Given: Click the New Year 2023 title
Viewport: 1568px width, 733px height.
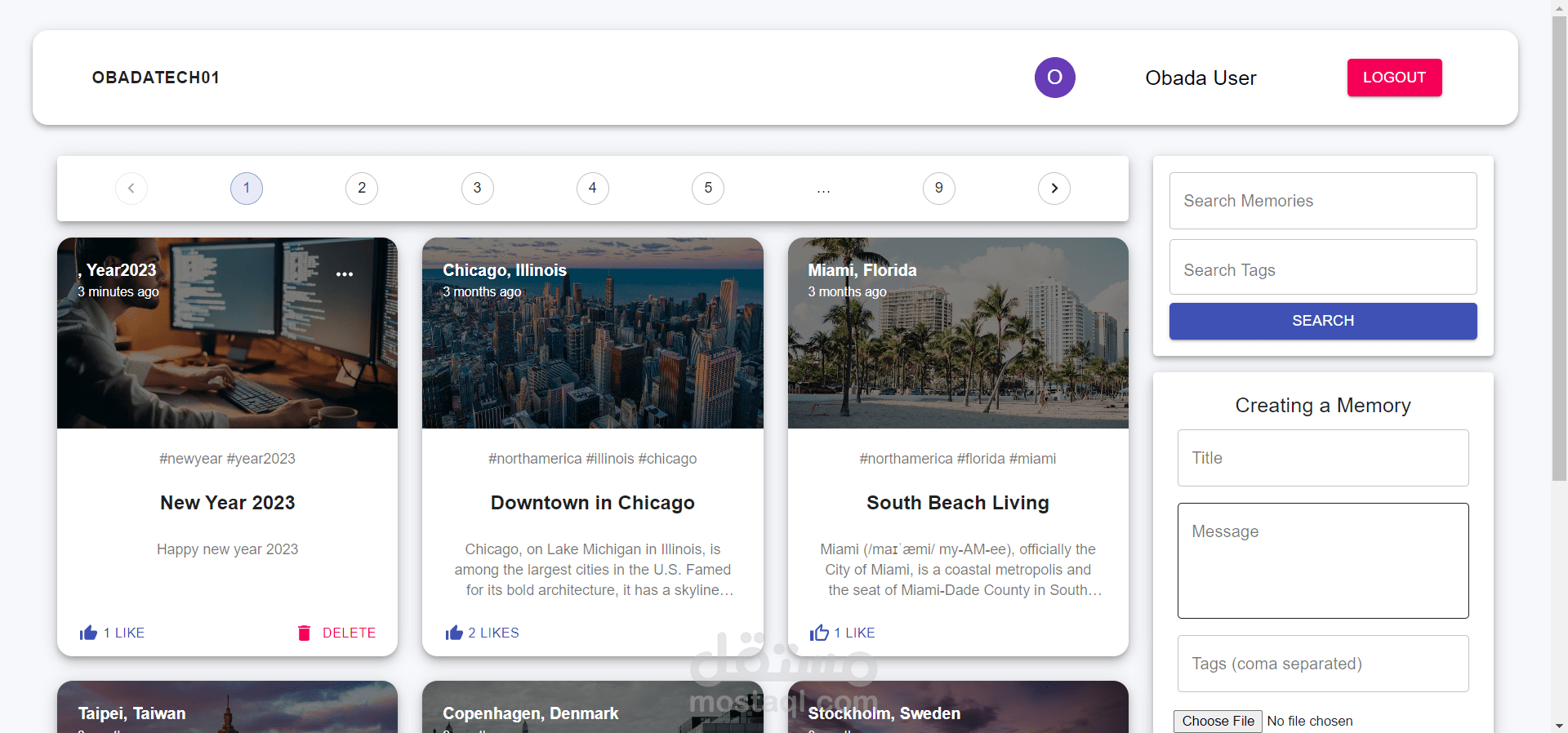Looking at the screenshot, I should [227, 503].
